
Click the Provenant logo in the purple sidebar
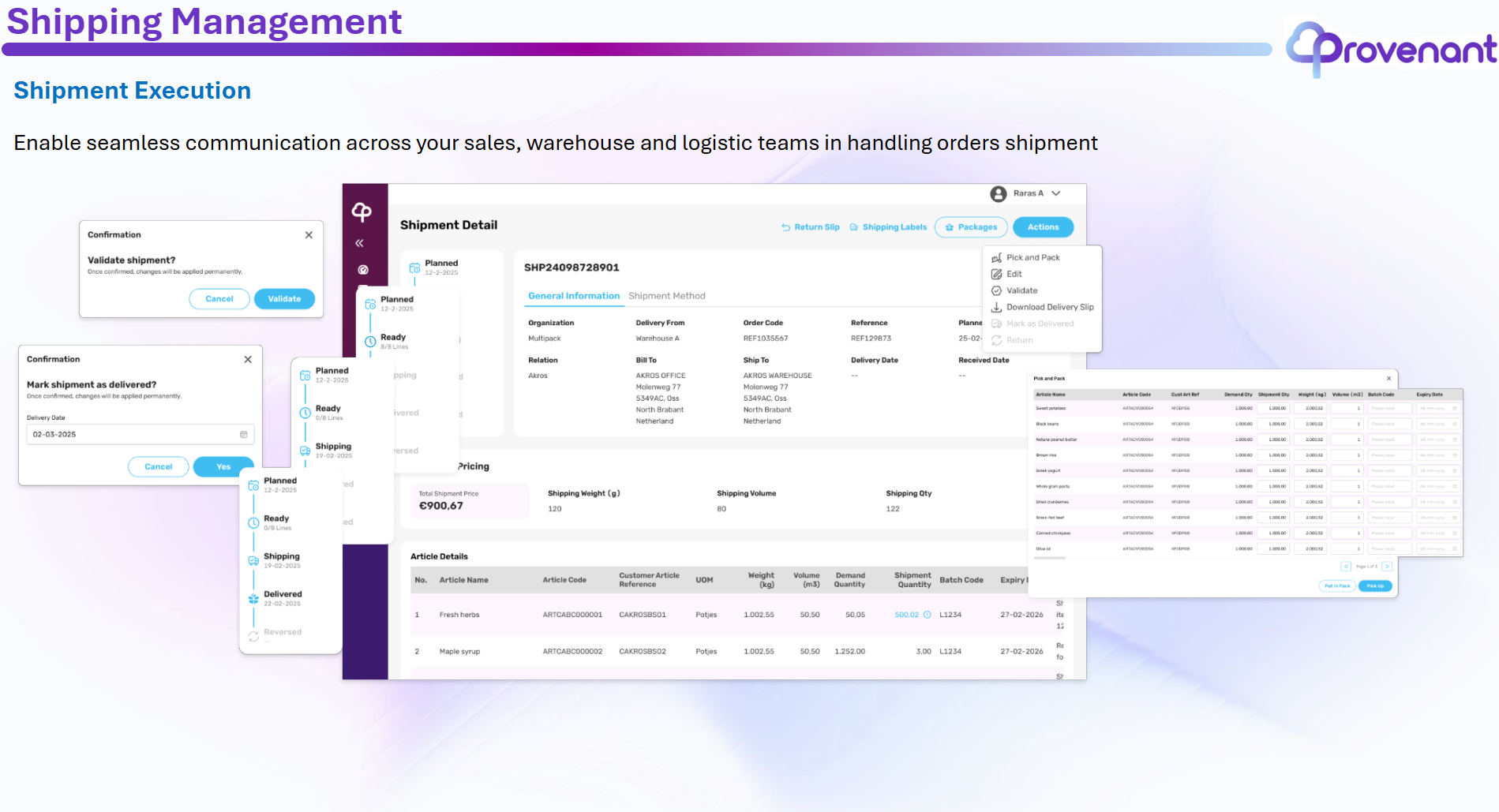click(x=362, y=211)
